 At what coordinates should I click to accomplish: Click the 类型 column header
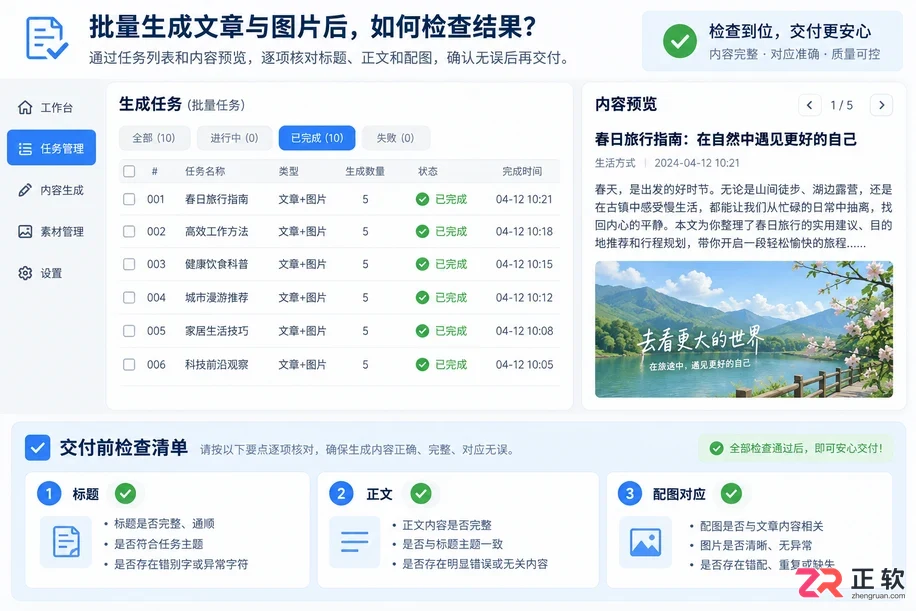point(289,171)
